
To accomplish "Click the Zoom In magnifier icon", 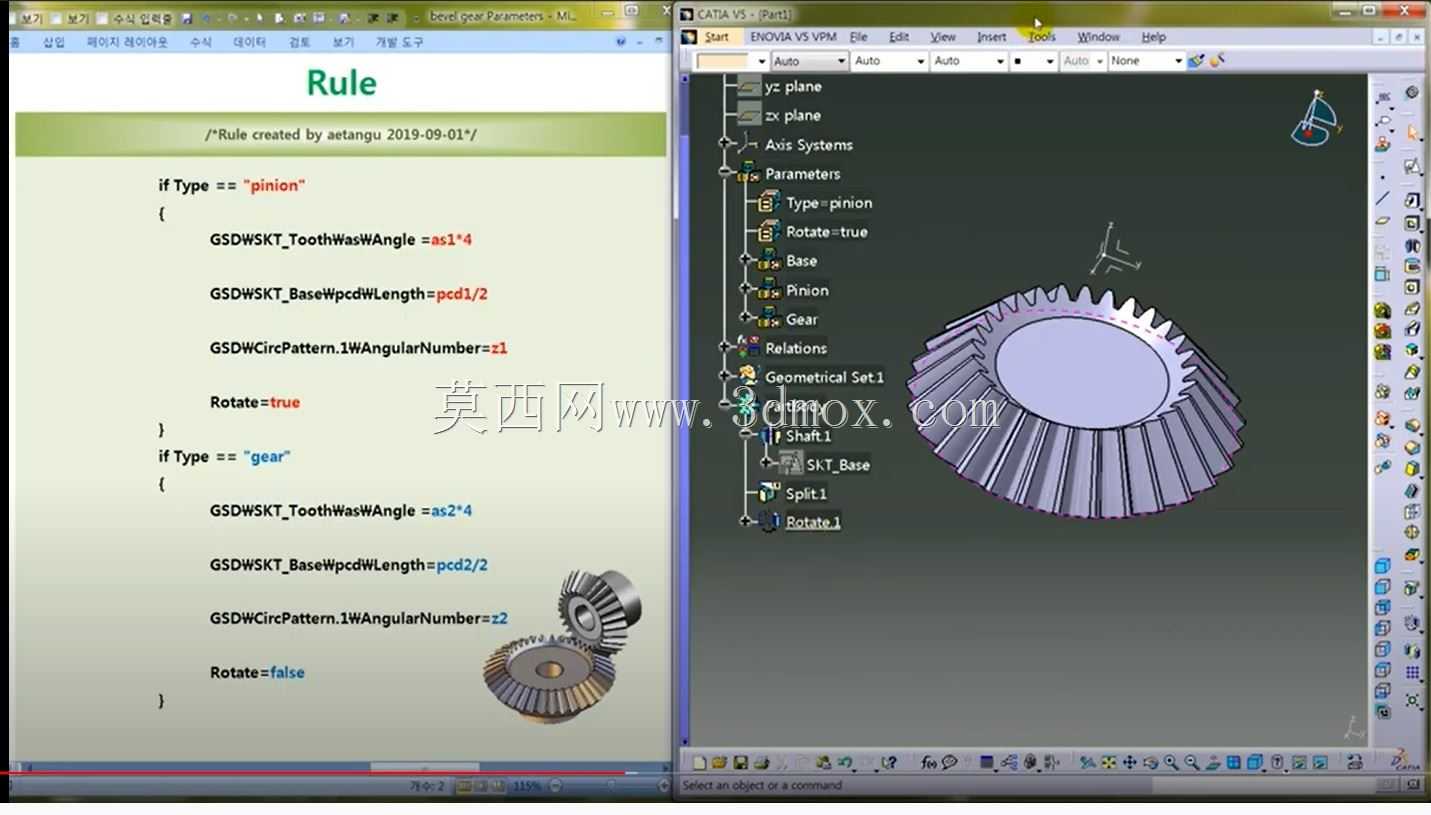I will click(1171, 763).
